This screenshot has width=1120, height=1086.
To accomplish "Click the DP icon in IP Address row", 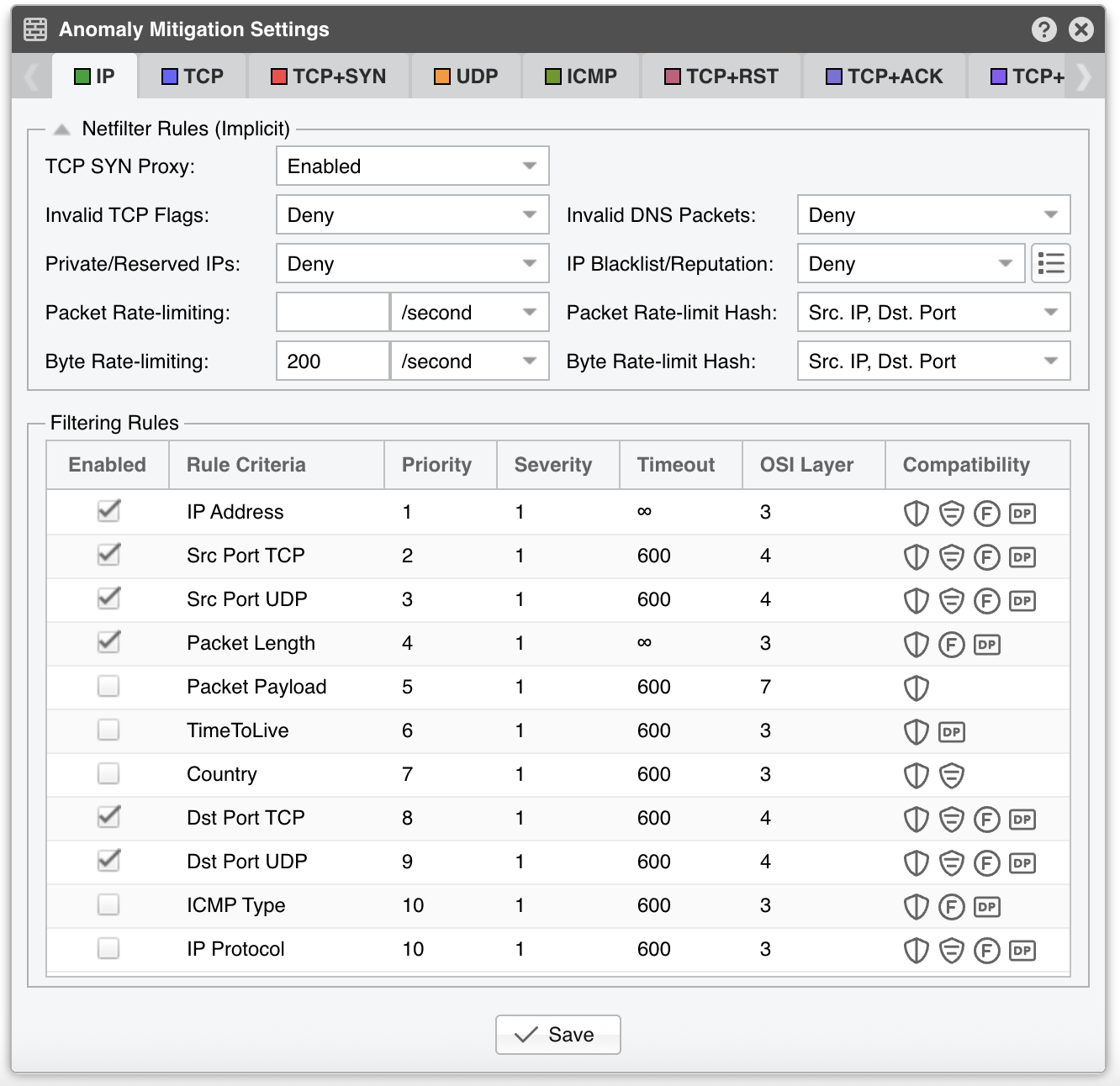I will click(1022, 513).
